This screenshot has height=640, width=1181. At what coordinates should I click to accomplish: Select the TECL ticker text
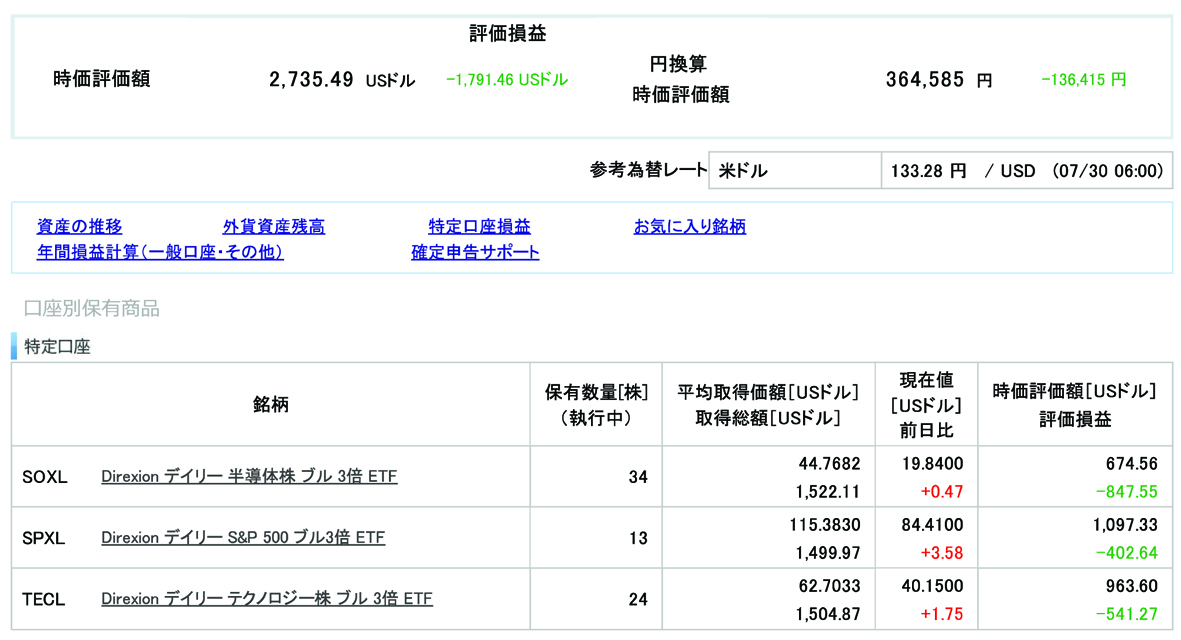pos(44,599)
